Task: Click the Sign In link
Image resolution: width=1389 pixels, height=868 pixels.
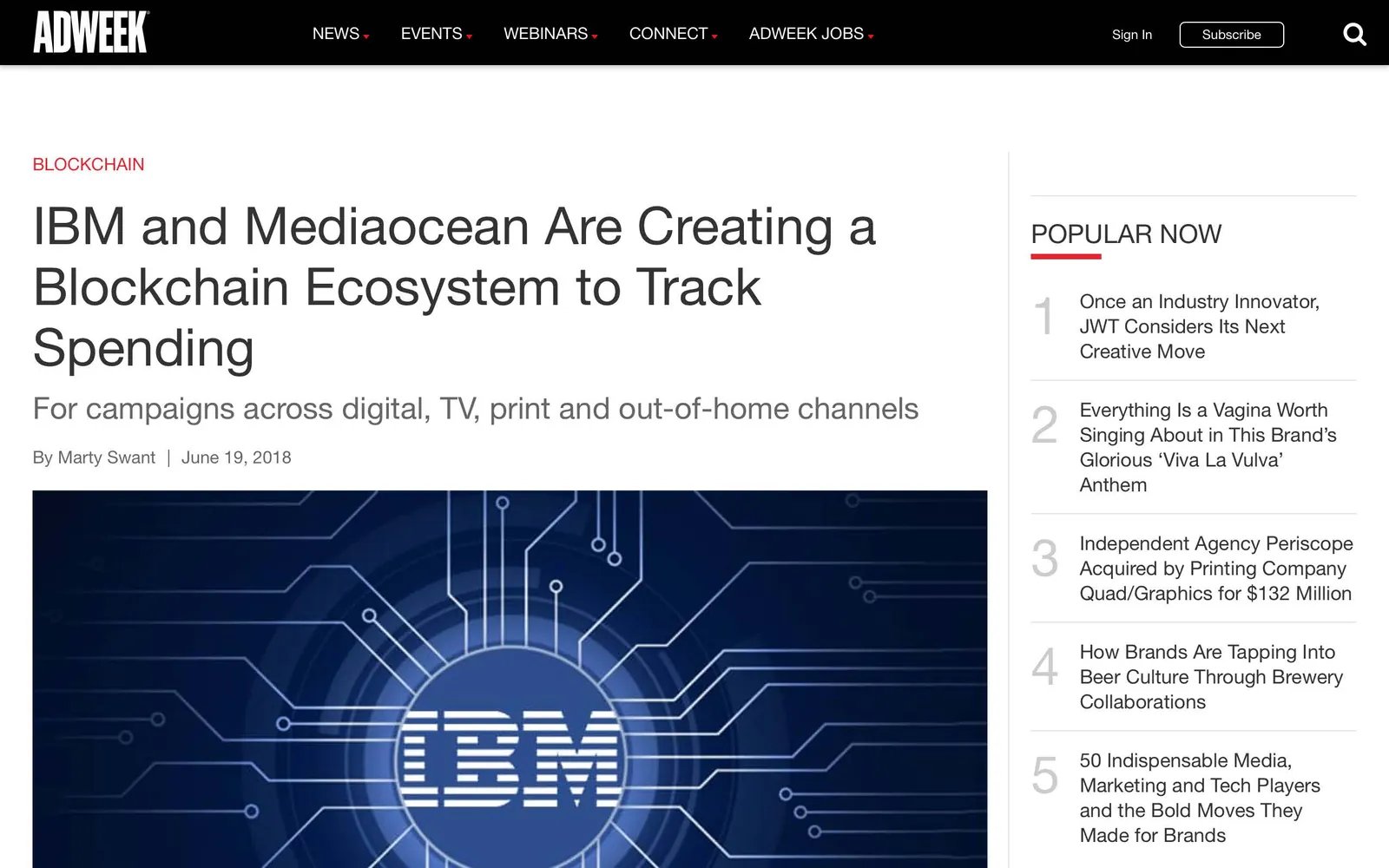Action: click(1131, 35)
